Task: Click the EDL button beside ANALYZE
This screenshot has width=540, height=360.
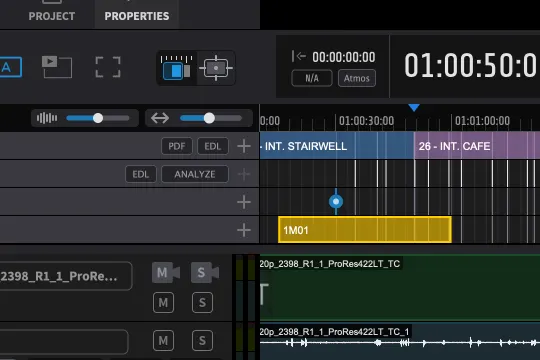Action: coord(141,174)
